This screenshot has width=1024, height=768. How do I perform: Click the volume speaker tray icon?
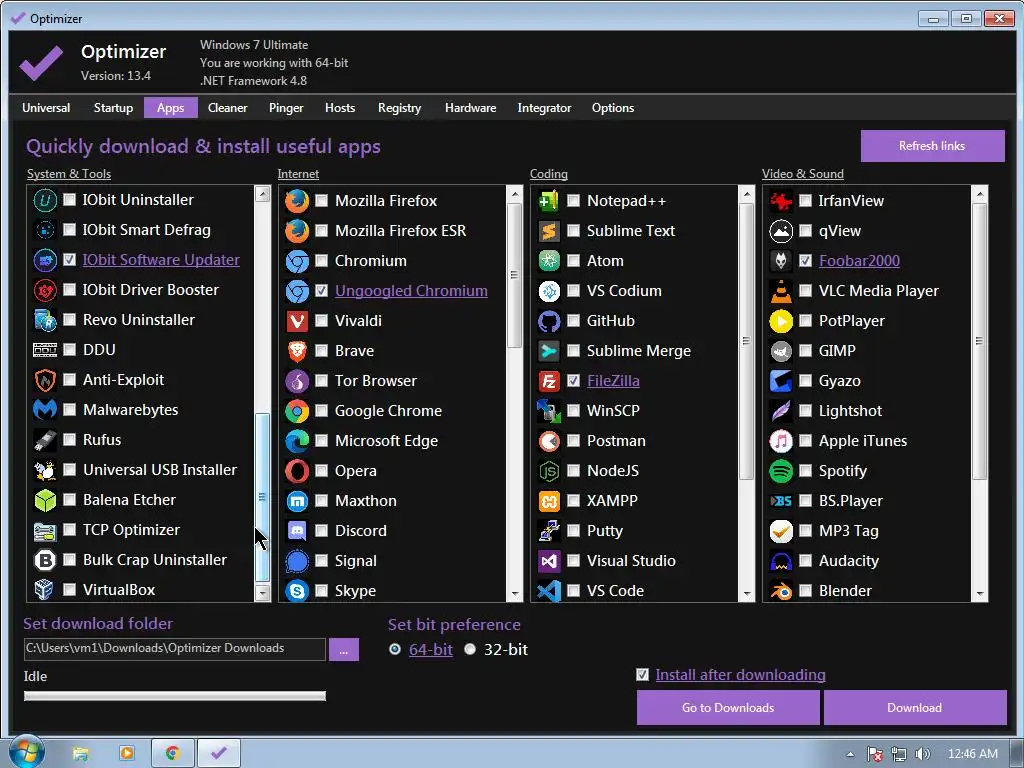tap(922, 754)
